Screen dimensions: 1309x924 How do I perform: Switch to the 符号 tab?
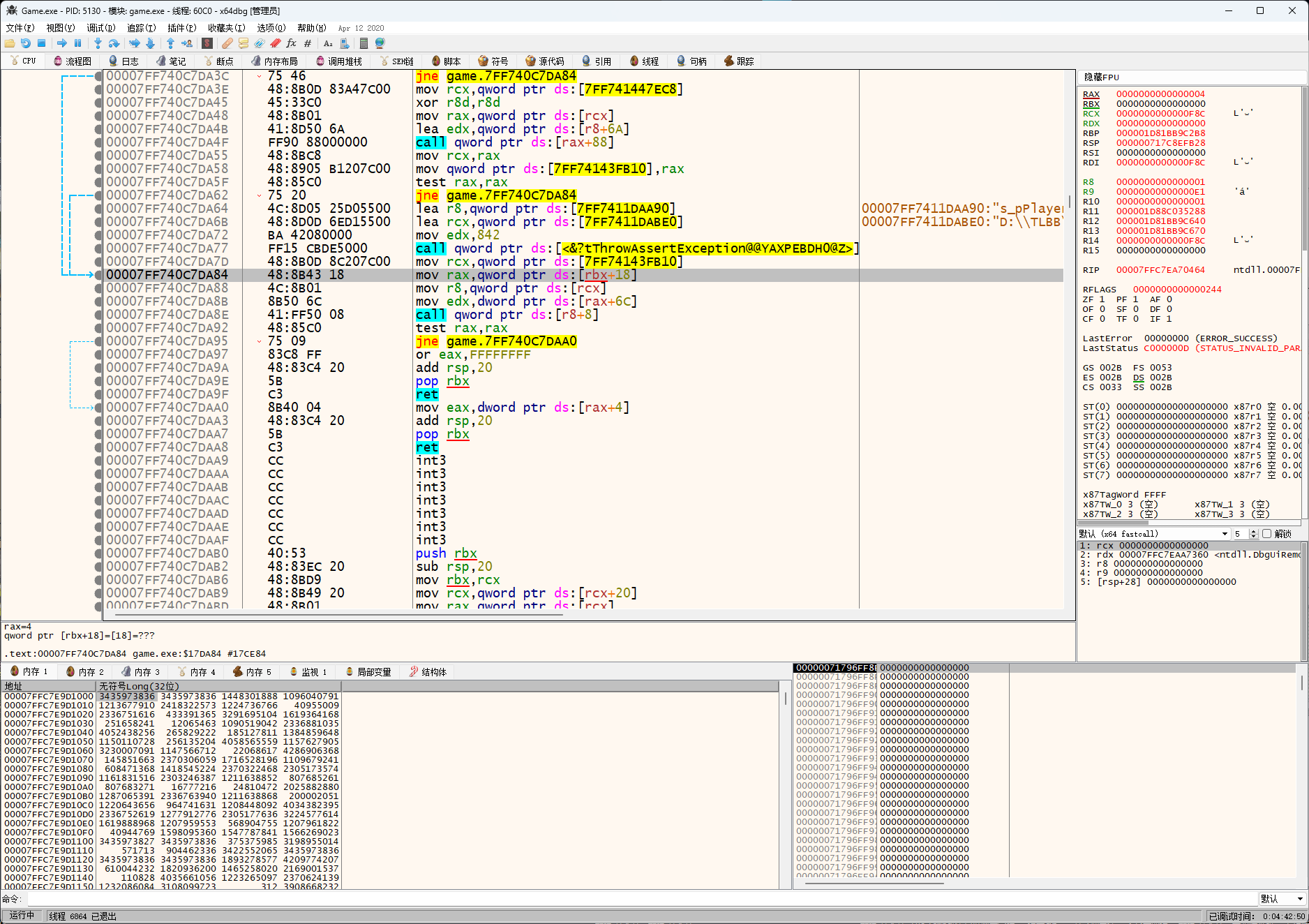pos(493,61)
